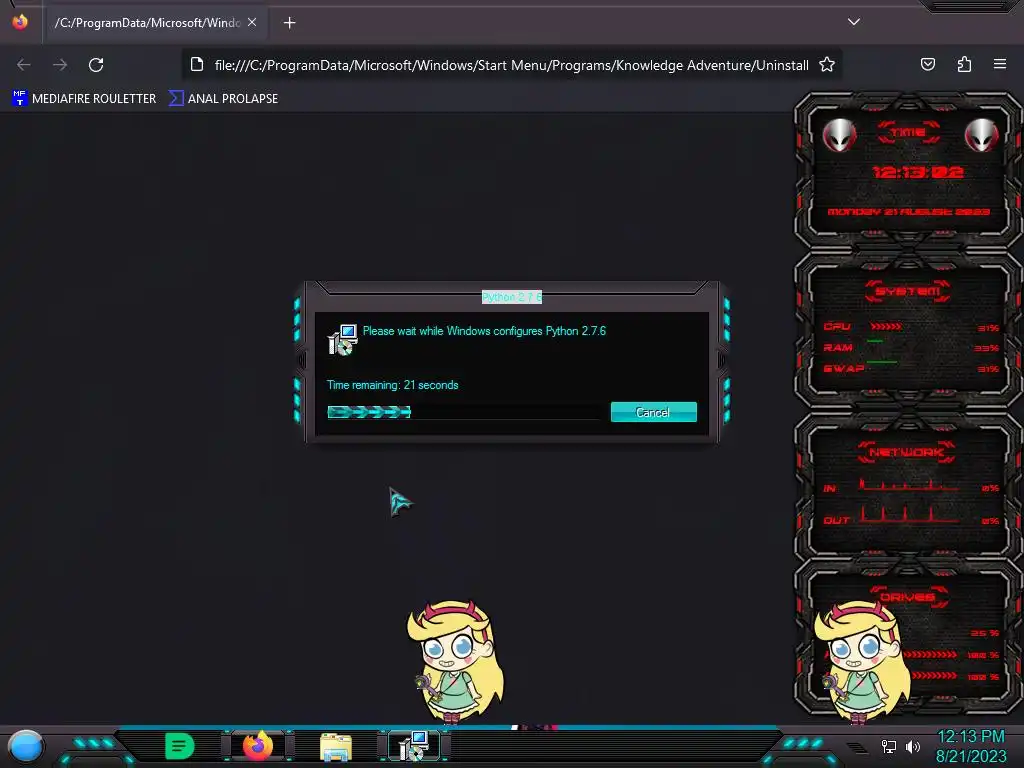Open the network tray icon
Screen dimensions: 1024x768
[x=889, y=746]
